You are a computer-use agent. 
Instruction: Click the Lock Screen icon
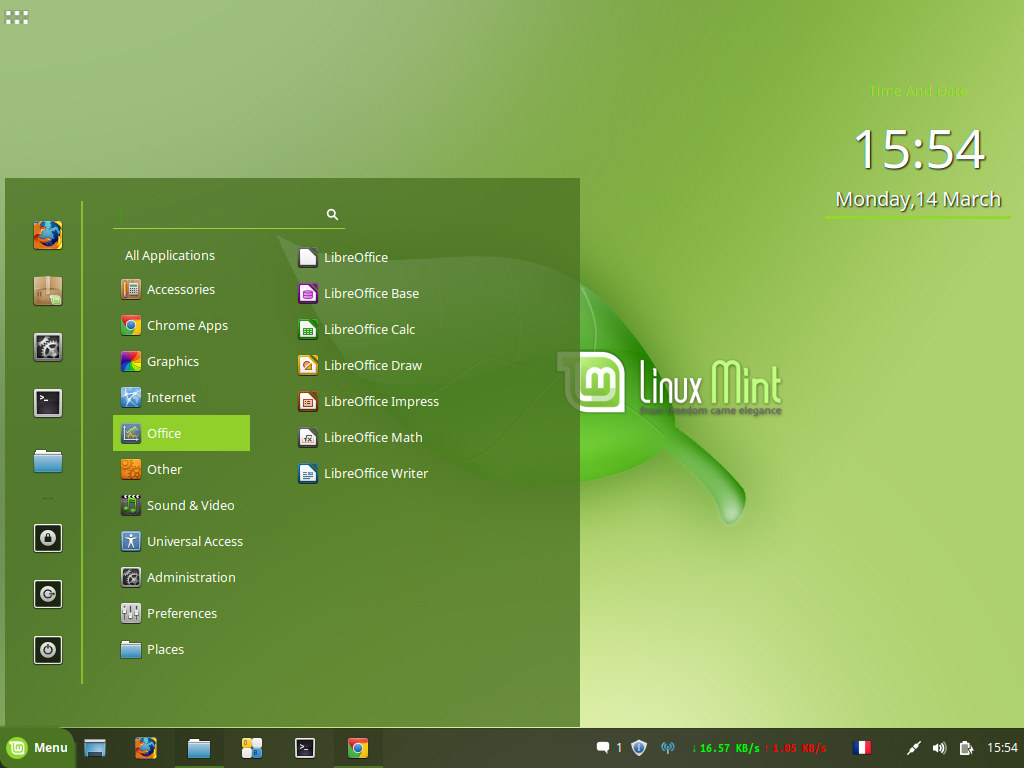(x=48, y=538)
